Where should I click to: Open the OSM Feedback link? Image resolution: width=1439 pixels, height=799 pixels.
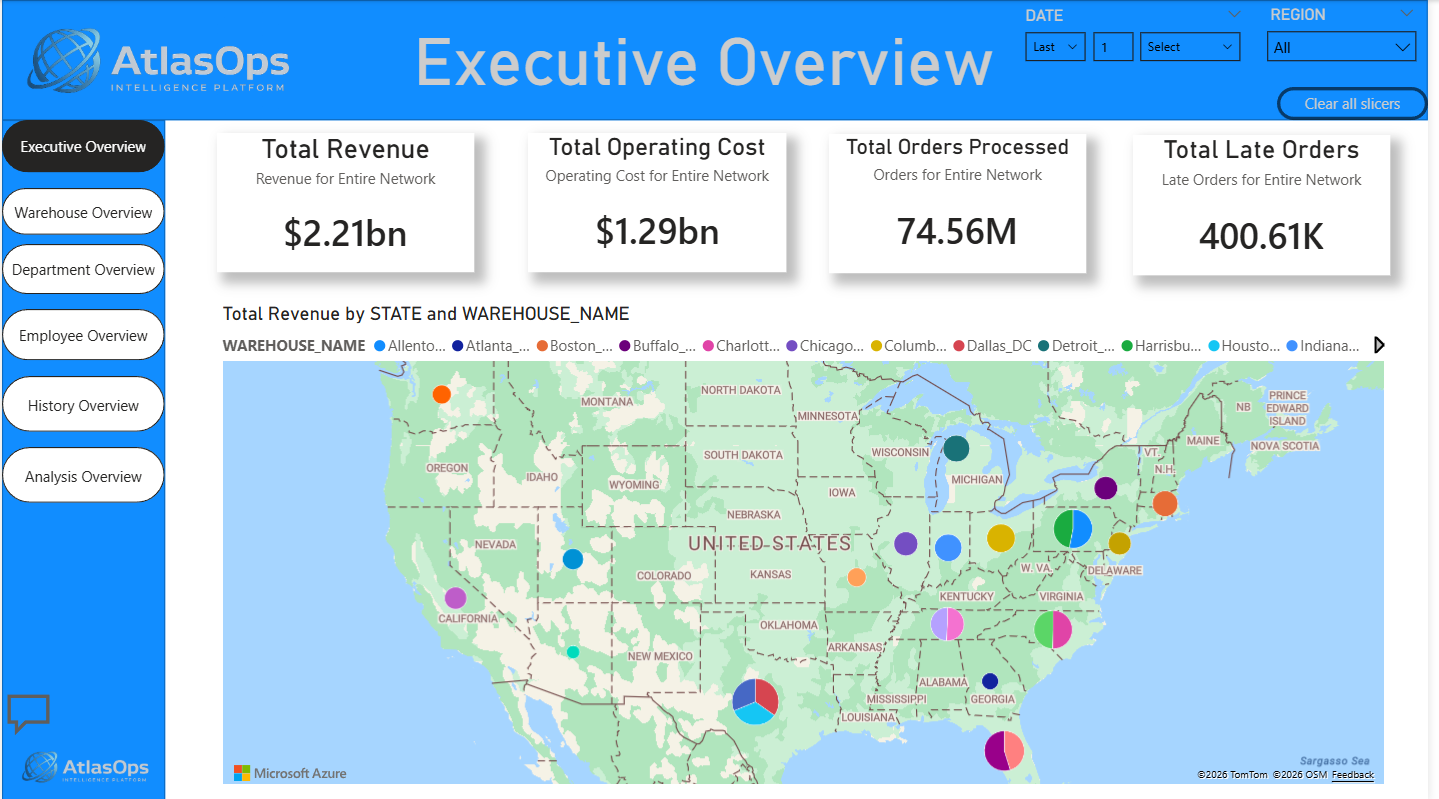pyautogui.click(x=1352, y=774)
